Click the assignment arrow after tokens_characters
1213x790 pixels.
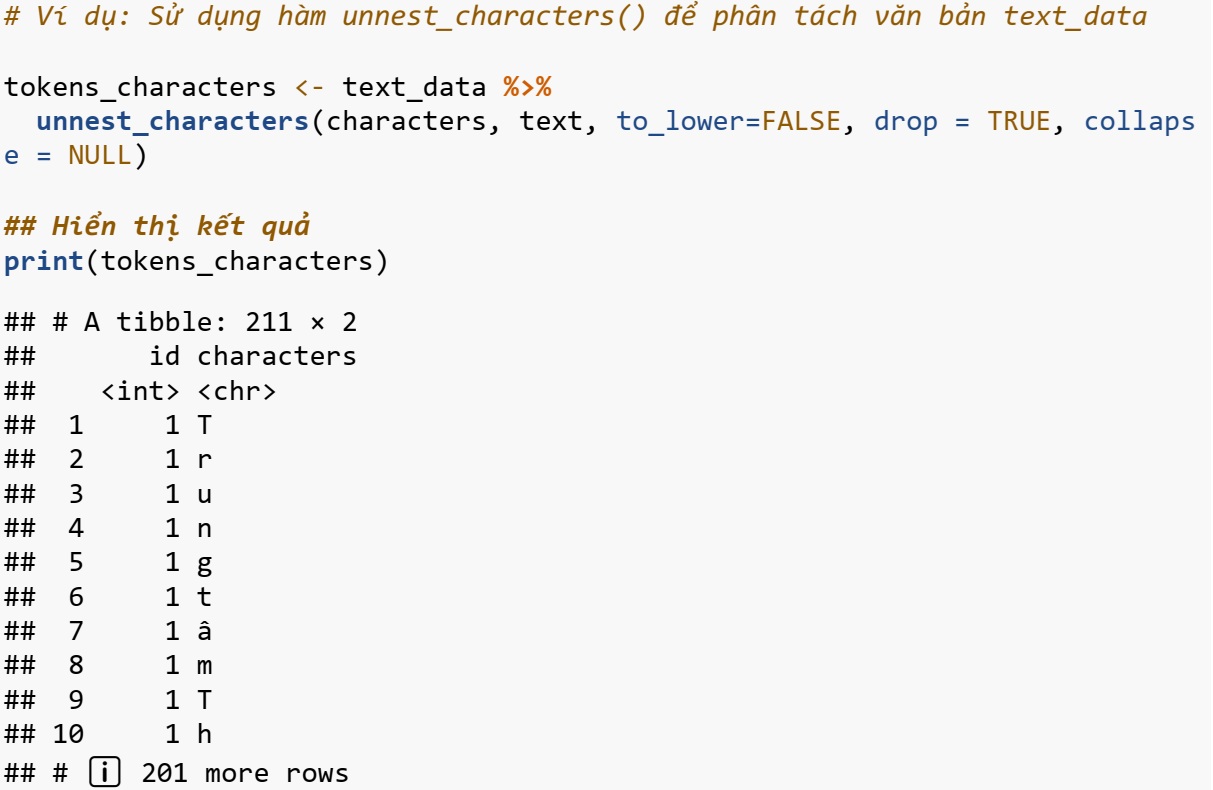tap(309, 87)
